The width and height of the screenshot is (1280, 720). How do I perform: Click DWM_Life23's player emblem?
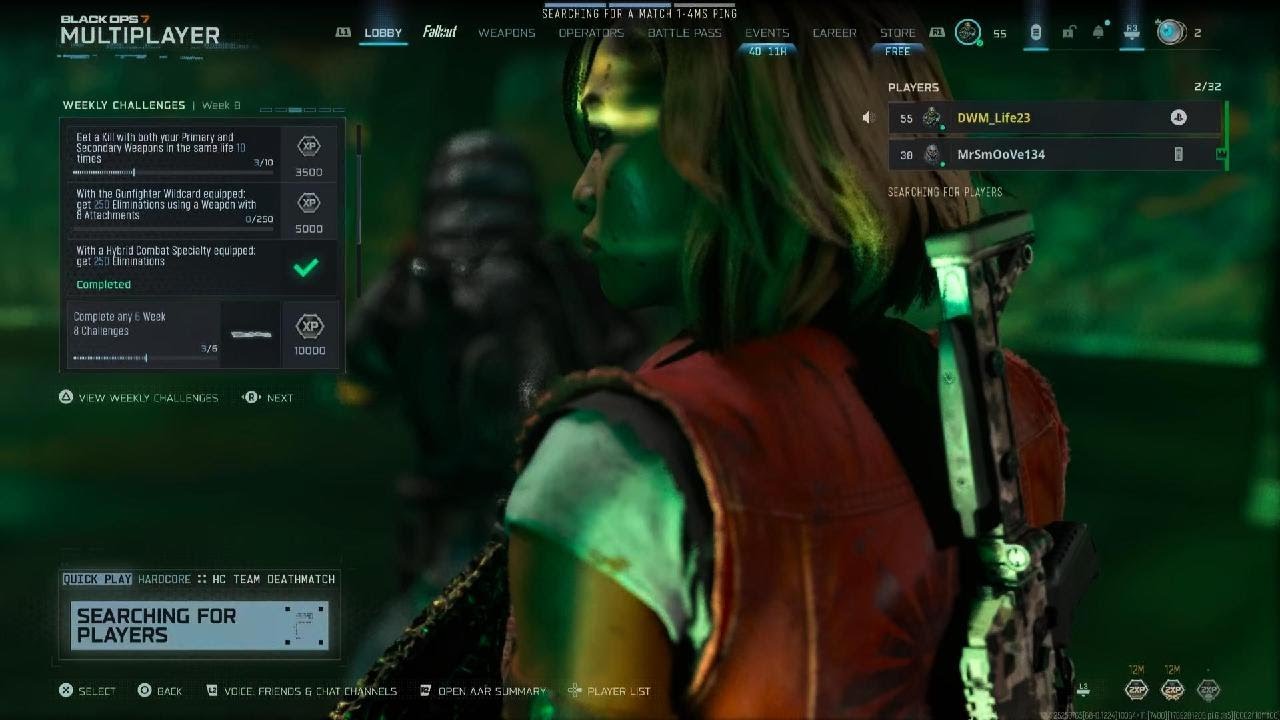932,118
